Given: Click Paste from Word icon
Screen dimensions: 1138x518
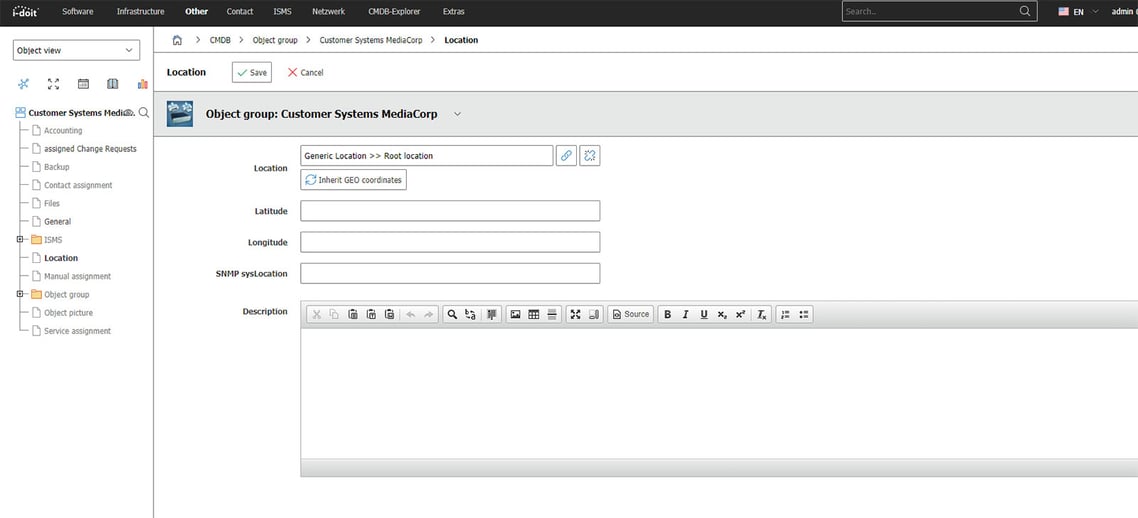Looking at the screenshot, I should point(389,314).
